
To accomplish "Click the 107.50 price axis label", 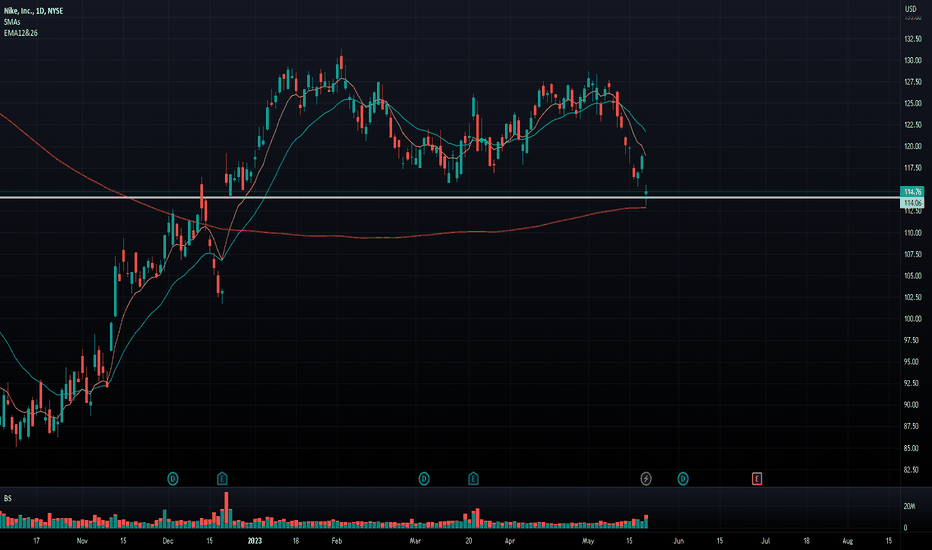I will [912, 254].
